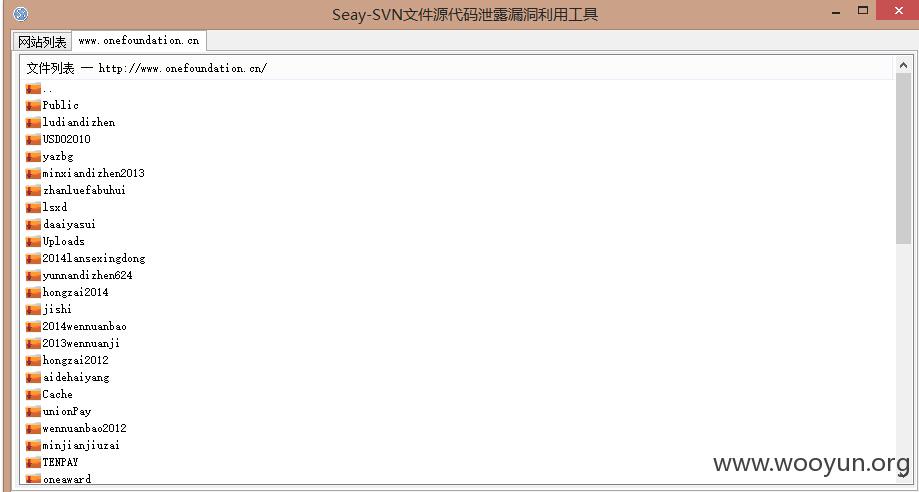Click the folder icon beside aidehaiyang
The width and height of the screenshot is (919, 492).
pyautogui.click(x=33, y=378)
